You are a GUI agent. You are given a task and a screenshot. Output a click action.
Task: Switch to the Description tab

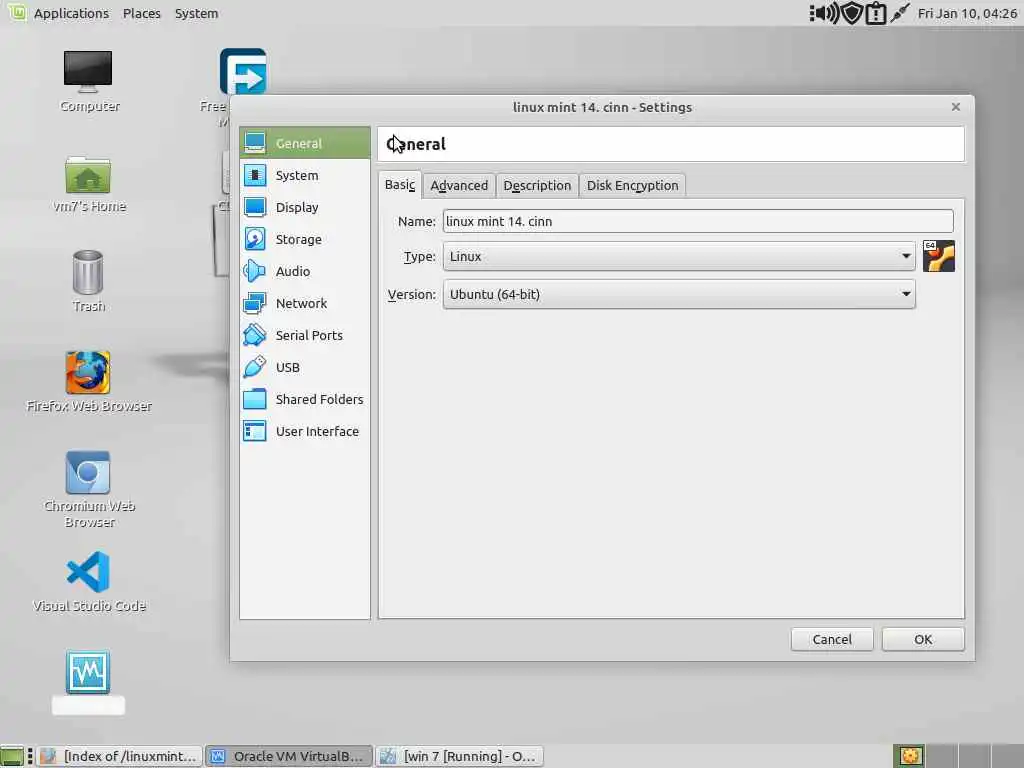[x=537, y=185]
